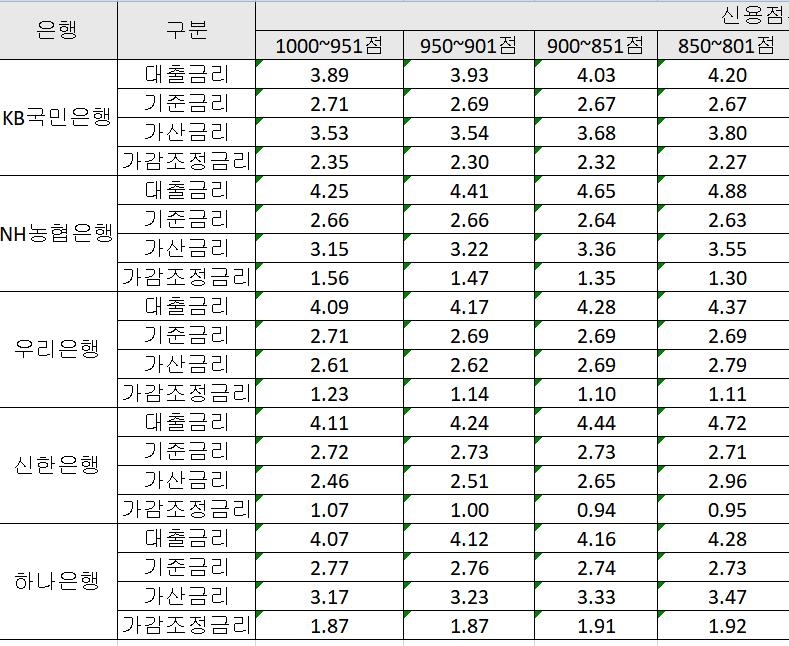Select the 은행 column header cell
The height and width of the screenshot is (646, 789).
[x=58, y=30]
